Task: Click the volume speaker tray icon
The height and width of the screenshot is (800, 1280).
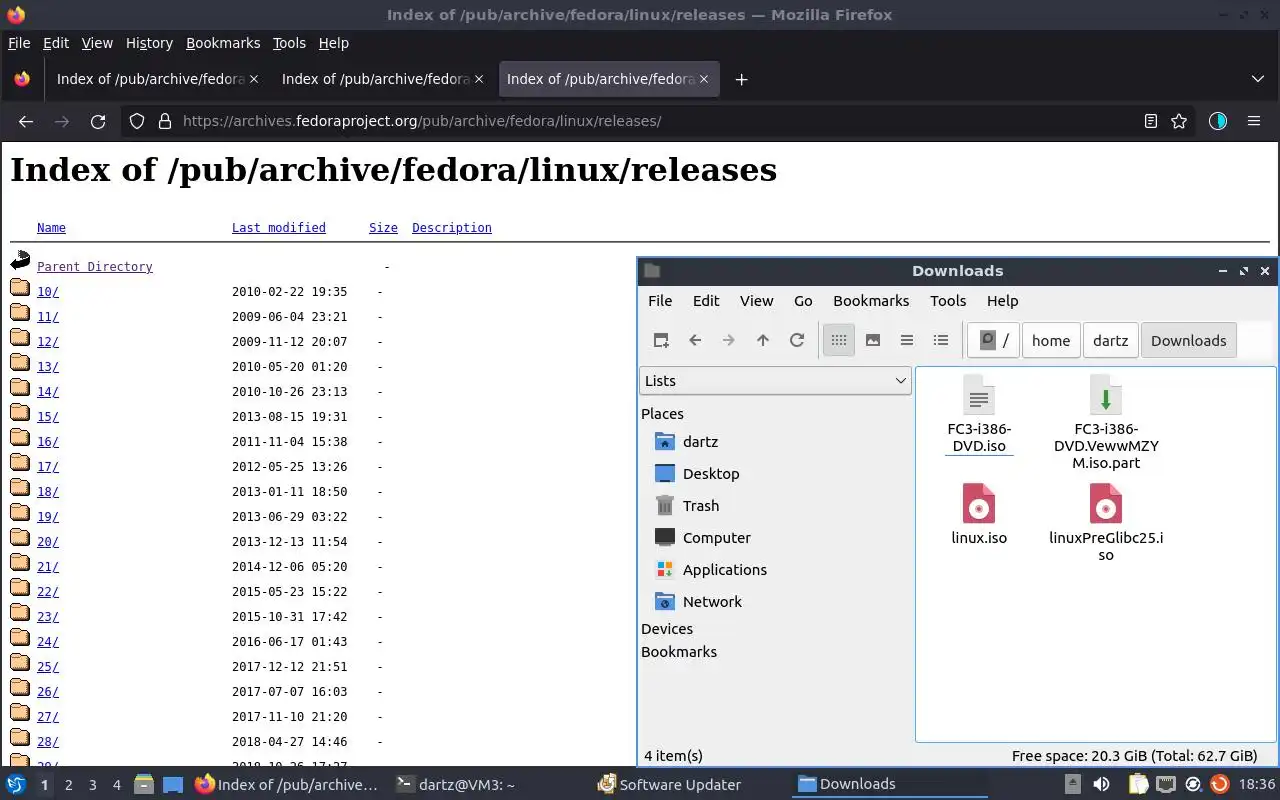Action: coord(1101,785)
